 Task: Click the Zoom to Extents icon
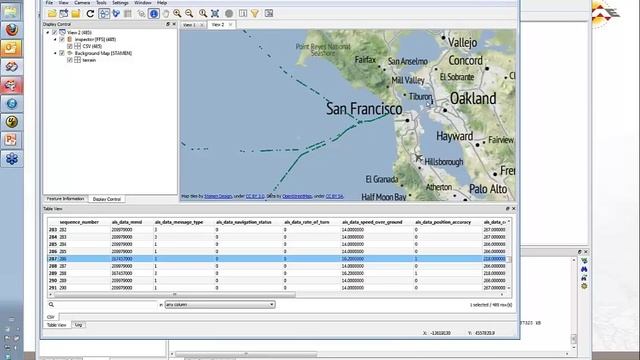click(x=215, y=13)
